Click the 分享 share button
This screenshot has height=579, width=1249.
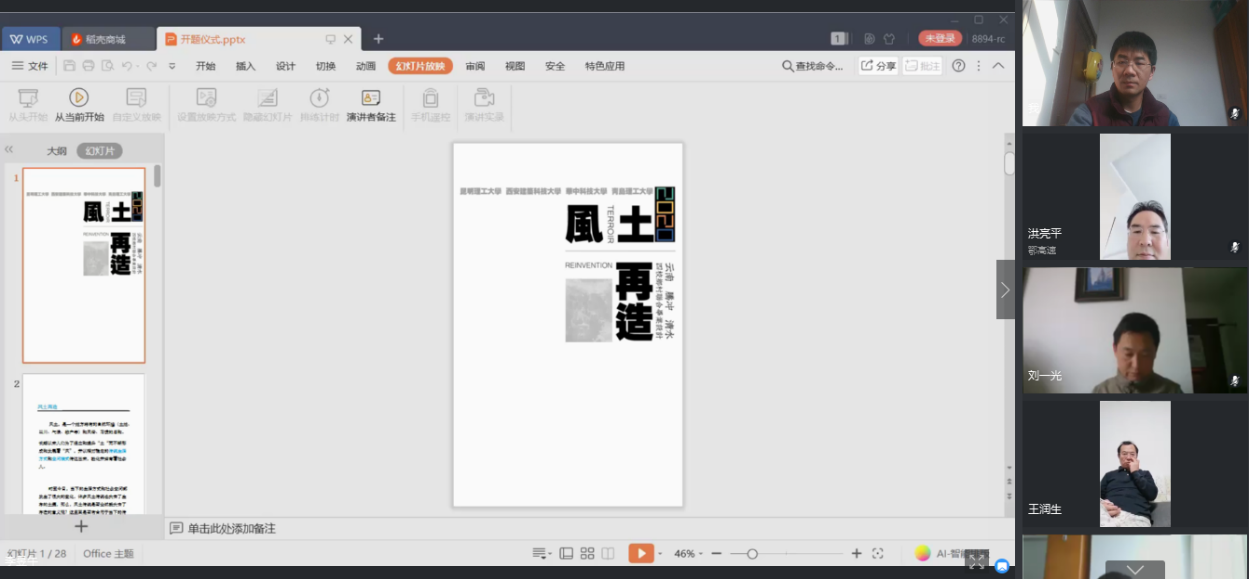(878, 66)
